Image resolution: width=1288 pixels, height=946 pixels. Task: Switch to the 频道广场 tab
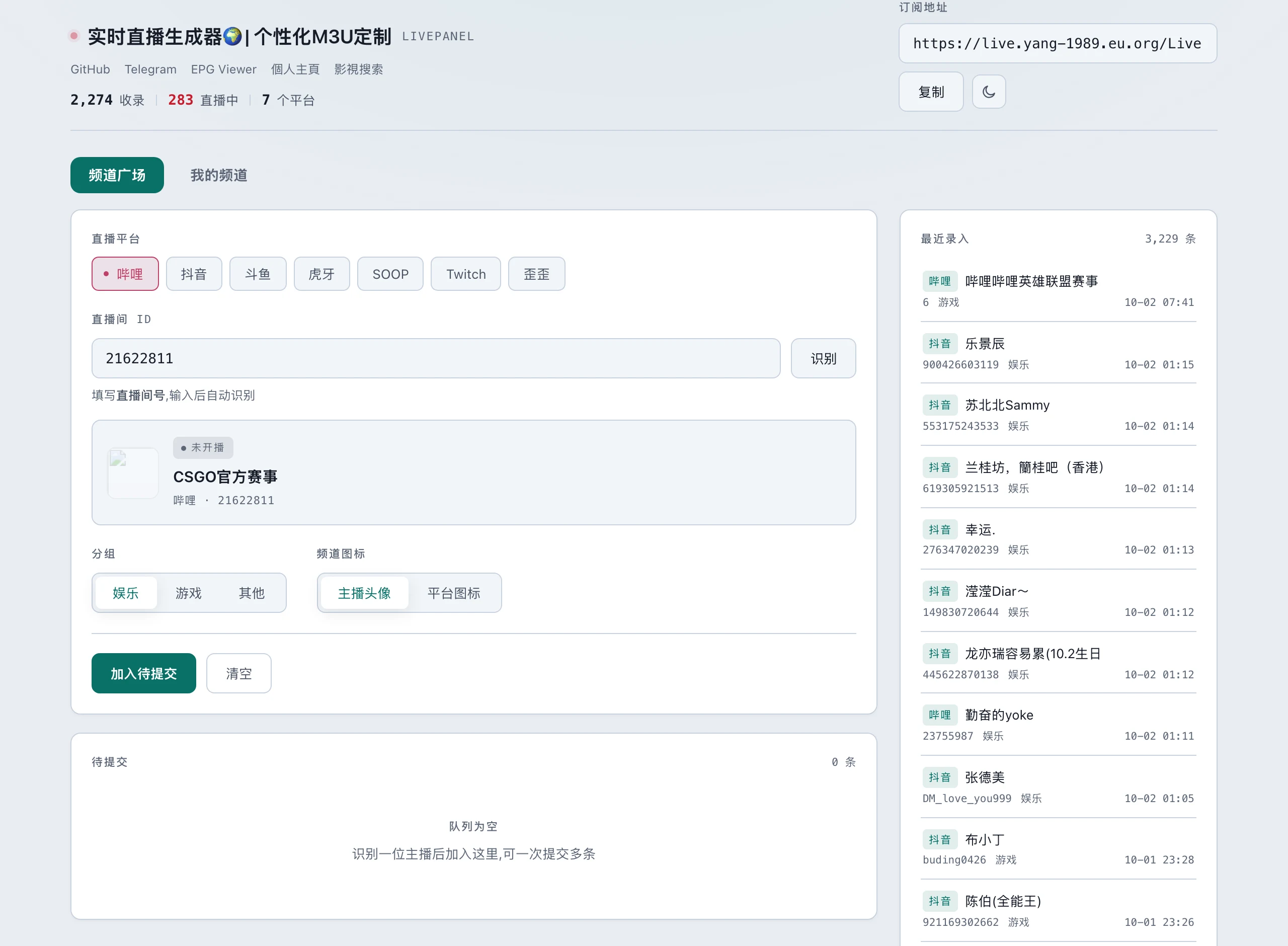[x=117, y=175]
